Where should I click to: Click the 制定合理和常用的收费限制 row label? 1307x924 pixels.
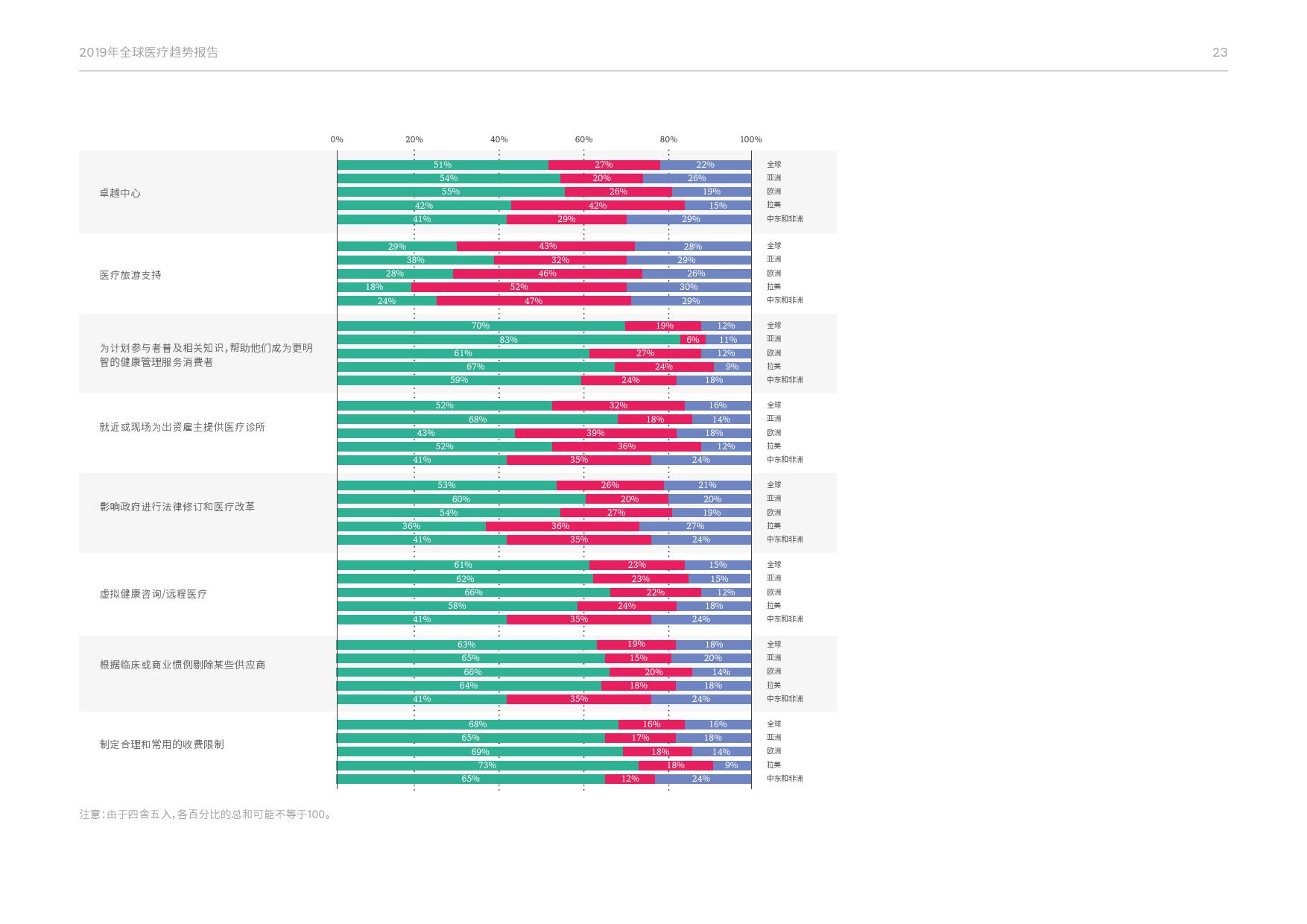[x=162, y=744]
